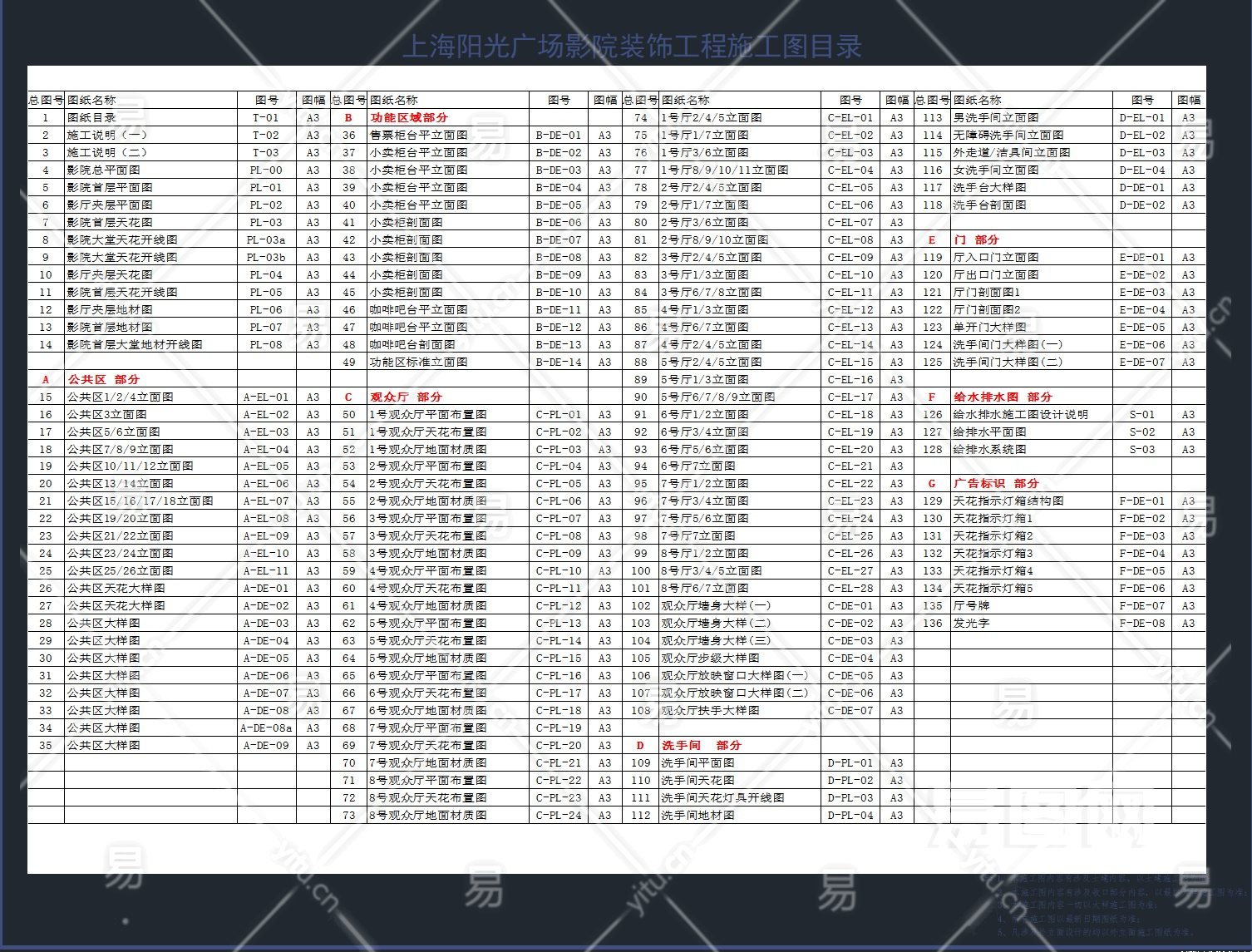Click the red 洗手间 部分 section heading
The image size is (1252, 952).
click(x=701, y=746)
